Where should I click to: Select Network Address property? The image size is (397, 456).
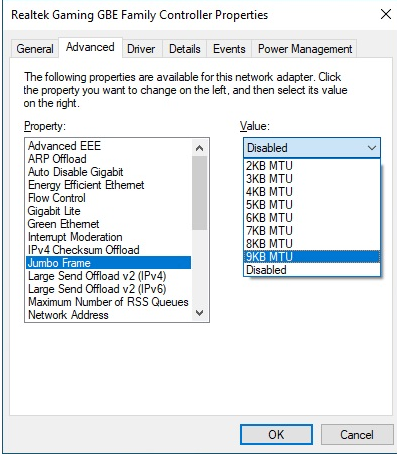tap(108, 315)
